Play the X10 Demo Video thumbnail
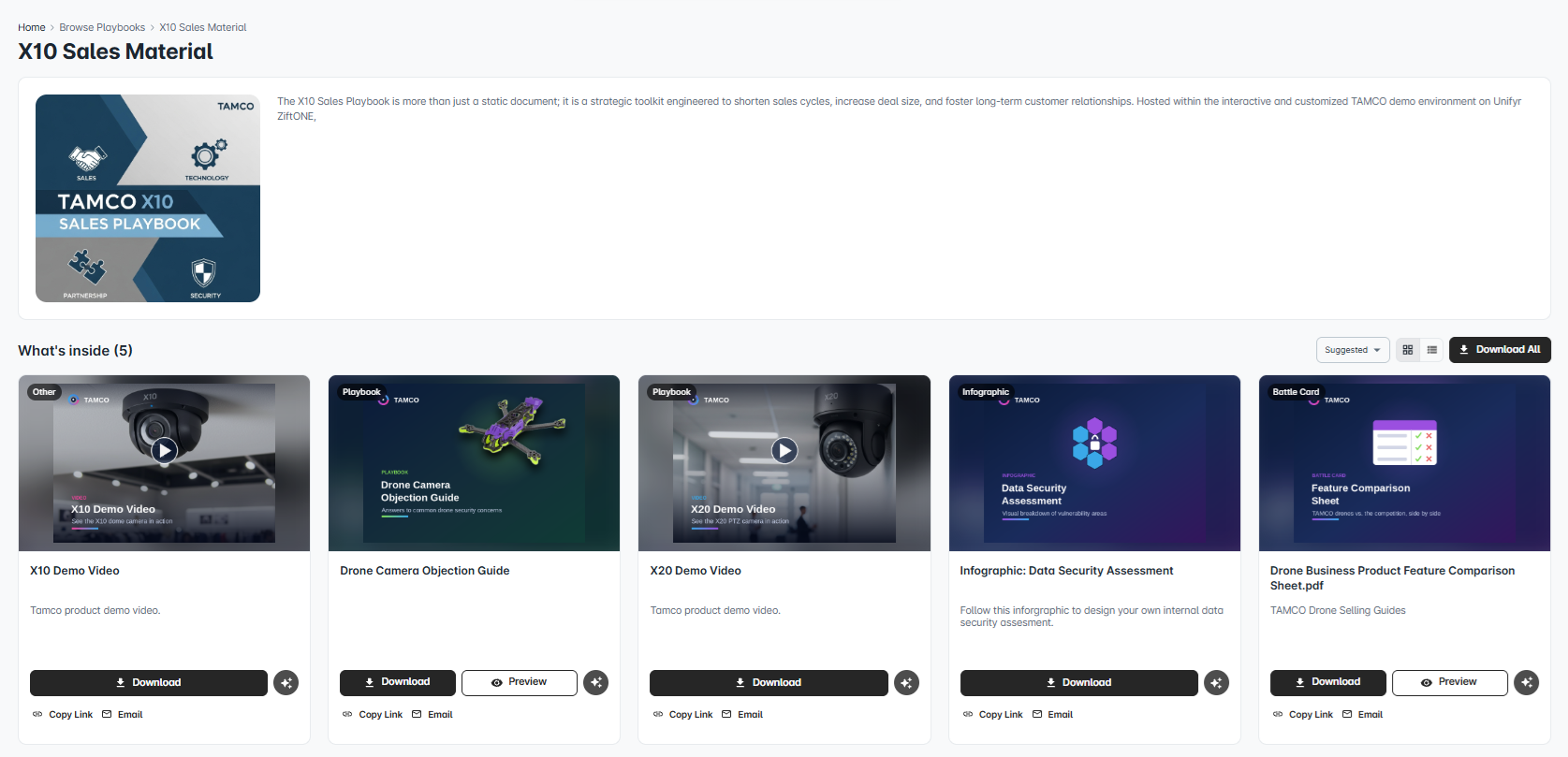Screen dimensions: 1568x757 (165, 451)
